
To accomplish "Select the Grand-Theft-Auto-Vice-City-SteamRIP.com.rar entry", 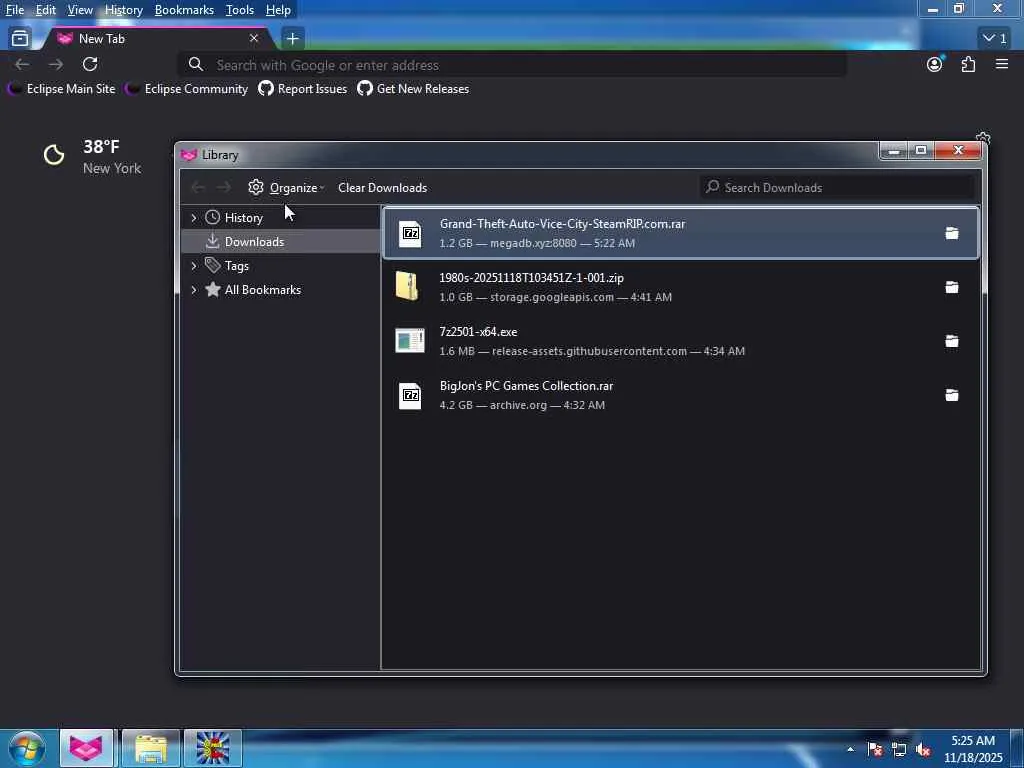I will (x=680, y=233).
